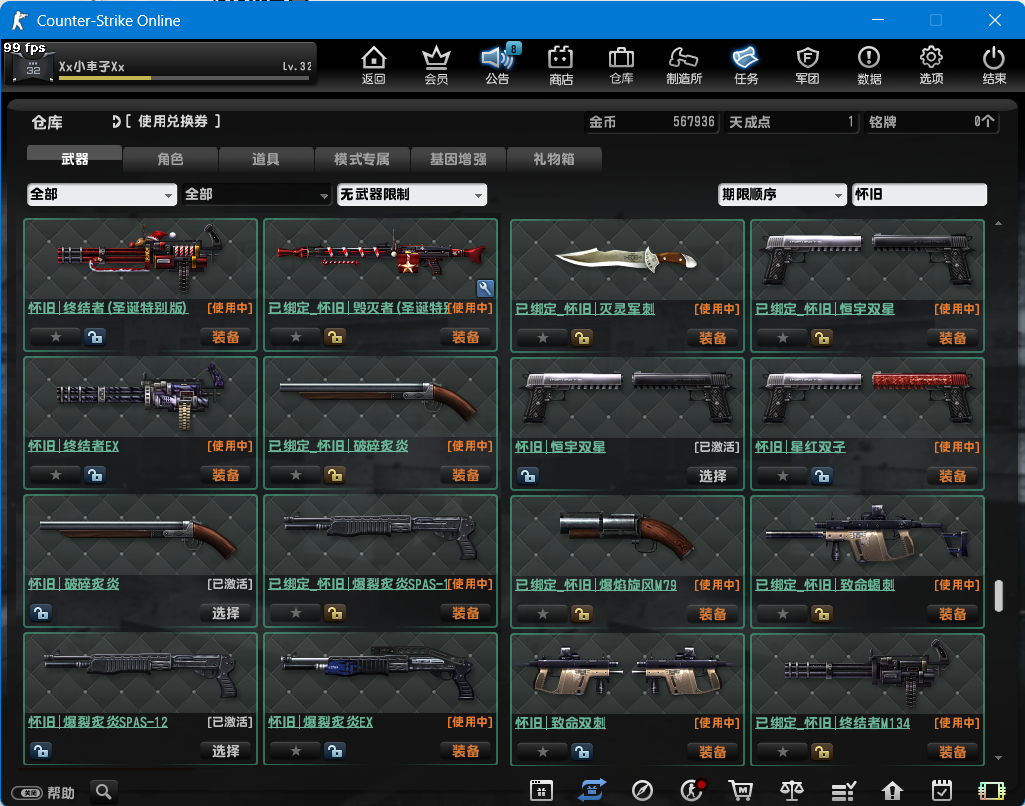This screenshot has height=806, width=1025.
Task: Click the 制造所 hammer icon
Action: 684,65
